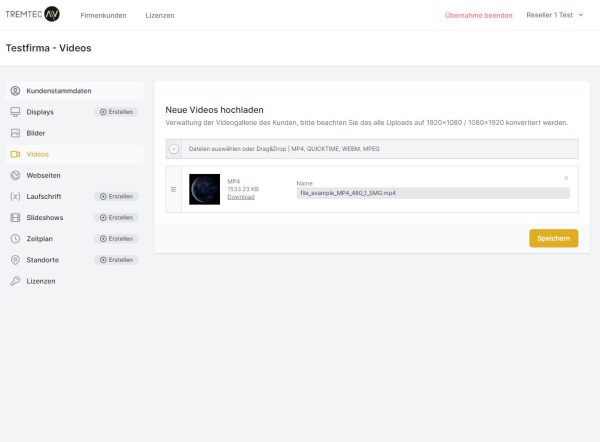Go to Firmenkunden in top navigation

103,15
